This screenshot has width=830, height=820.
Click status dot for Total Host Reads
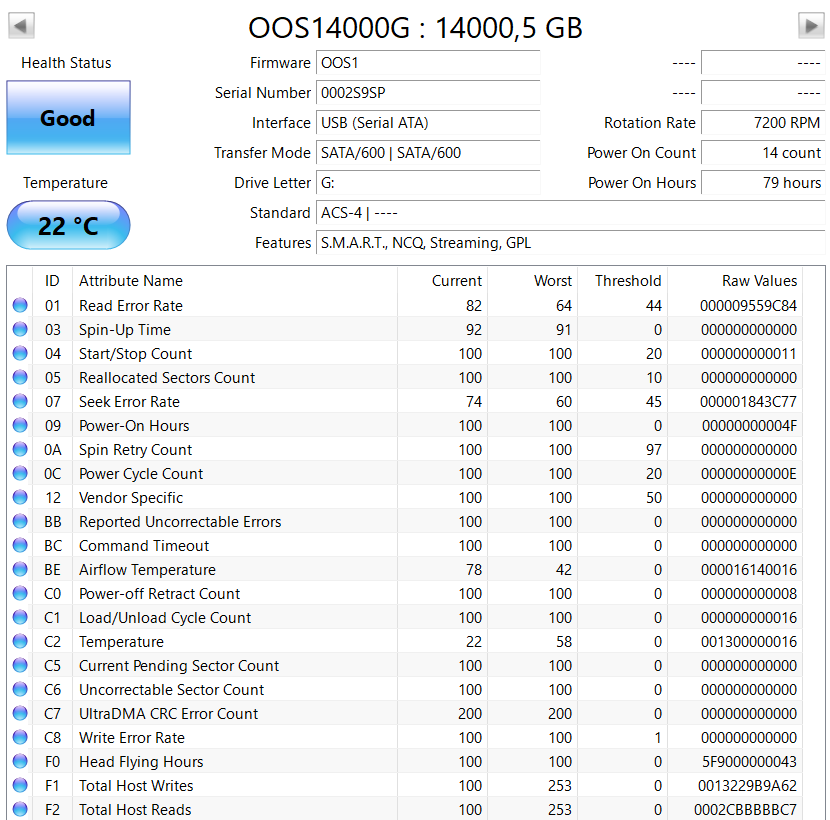click(20, 809)
